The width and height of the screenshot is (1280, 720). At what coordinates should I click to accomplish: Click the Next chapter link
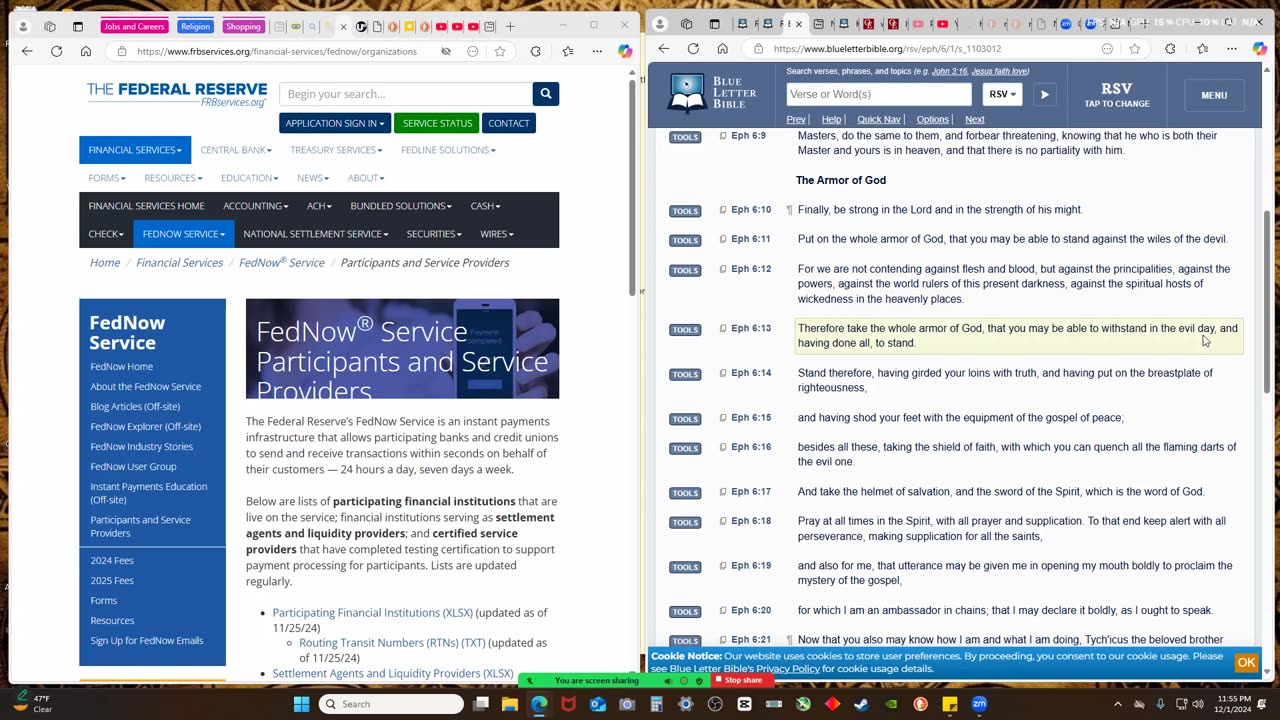tap(974, 120)
